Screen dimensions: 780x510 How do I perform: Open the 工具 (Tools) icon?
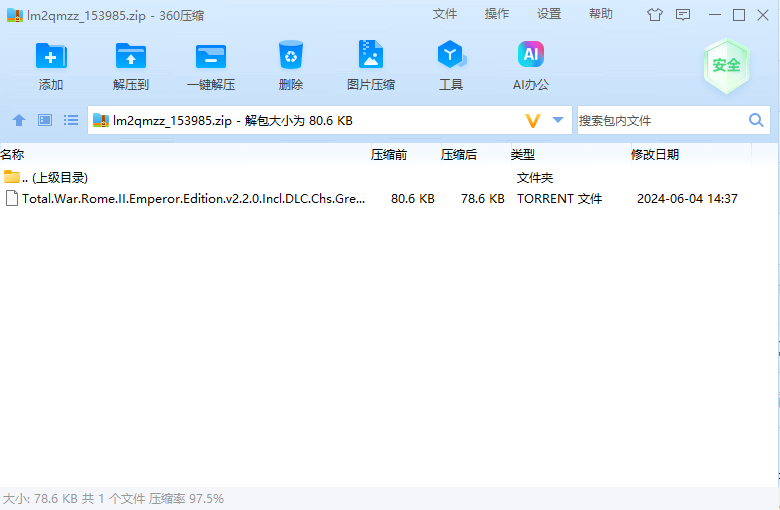click(x=451, y=54)
